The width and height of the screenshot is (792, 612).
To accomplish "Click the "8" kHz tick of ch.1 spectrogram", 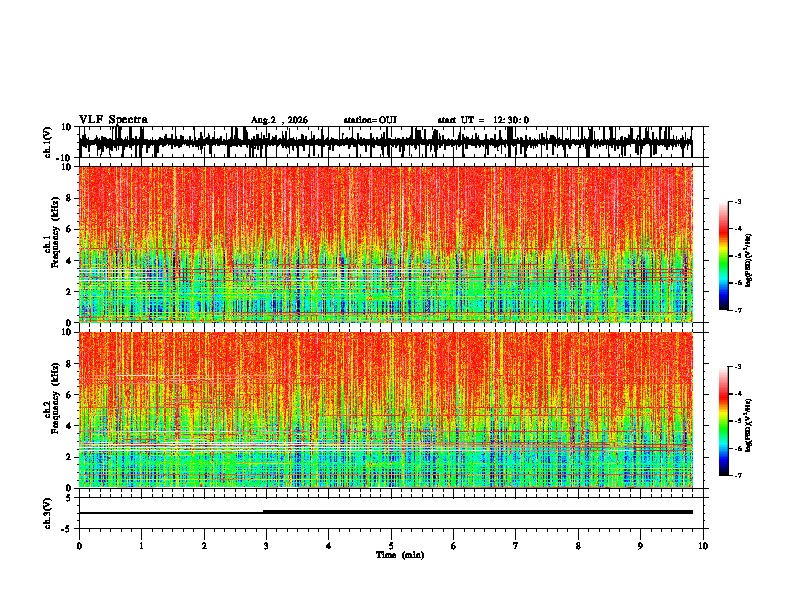I will point(70,198).
